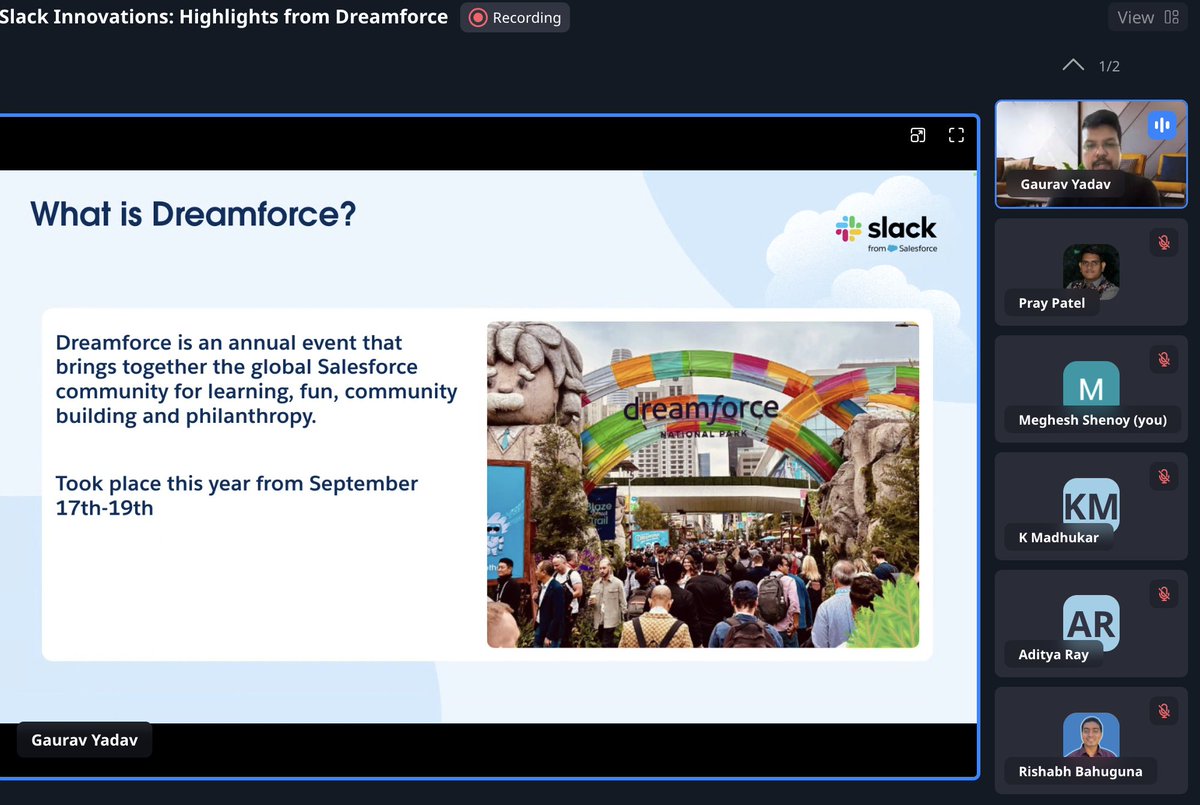The height and width of the screenshot is (805, 1200).
Task: Click Aditya Ray's muted microphone icon
Action: (1163, 593)
